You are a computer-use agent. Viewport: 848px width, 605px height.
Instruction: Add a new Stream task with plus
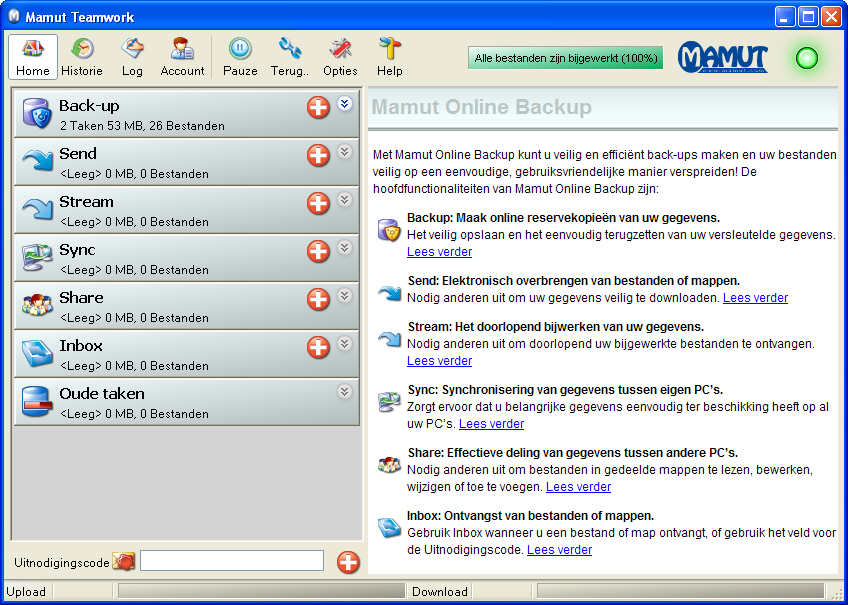coord(318,203)
